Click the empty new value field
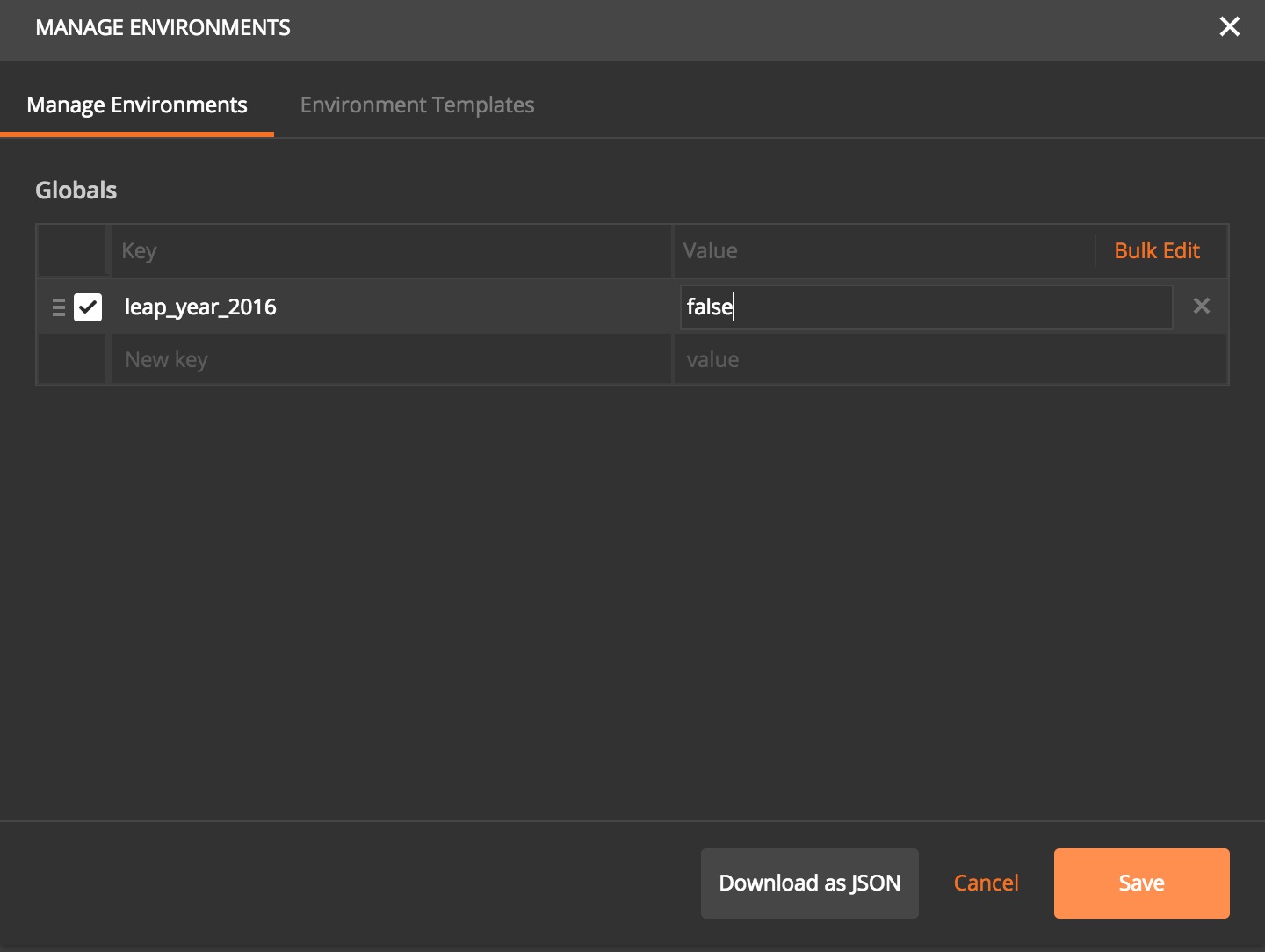The height and width of the screenshot is (952, 1265). [950, 359]
